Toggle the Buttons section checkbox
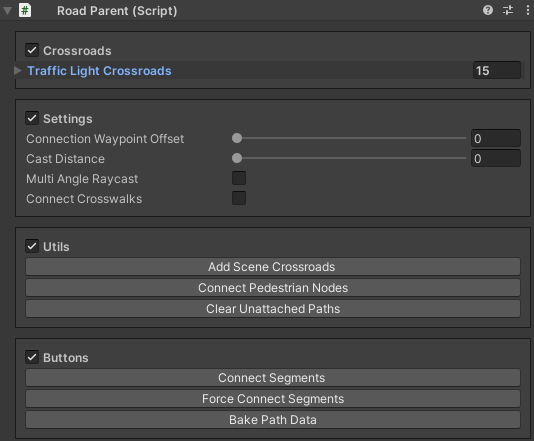The width and height of the screenshot is (534, 441). tap(32, 357)
